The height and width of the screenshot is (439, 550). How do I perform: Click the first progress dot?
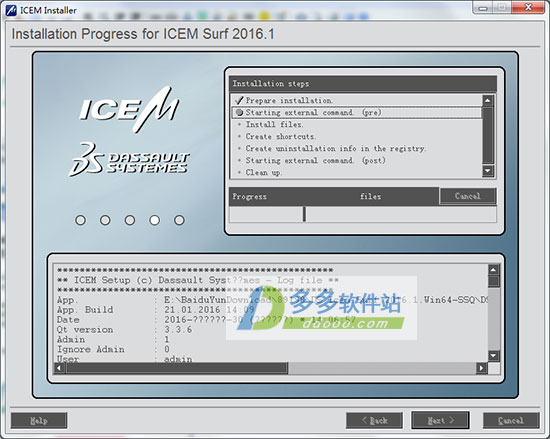[x=80, y=220]
